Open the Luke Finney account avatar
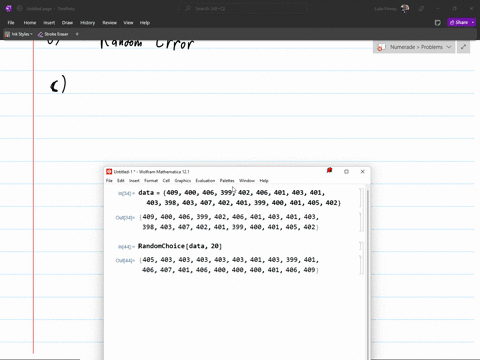Image resolution: width=480 pixels, height=360 pixels. pyautogui.click(x=405, y=9)
